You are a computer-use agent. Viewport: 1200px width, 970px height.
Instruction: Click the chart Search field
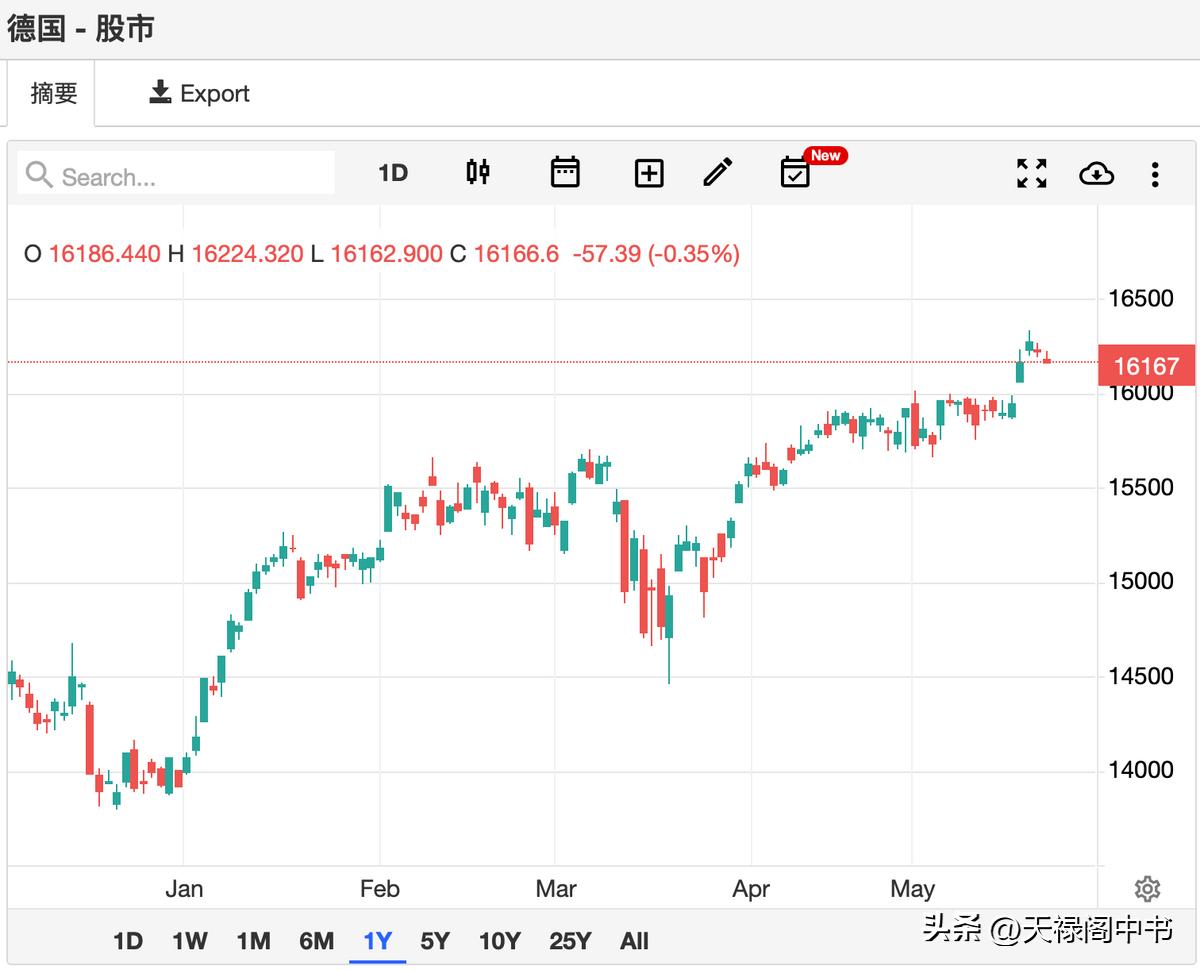(178, 176)
